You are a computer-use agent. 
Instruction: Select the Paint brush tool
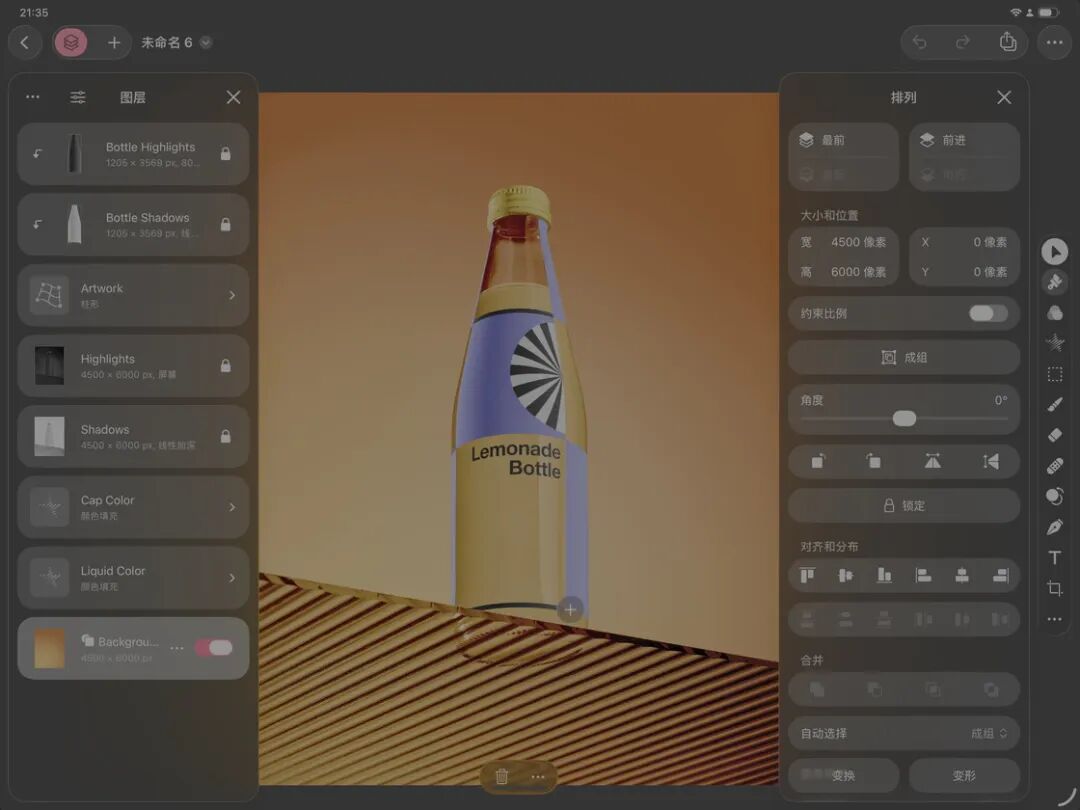[x=1055, y=405]
